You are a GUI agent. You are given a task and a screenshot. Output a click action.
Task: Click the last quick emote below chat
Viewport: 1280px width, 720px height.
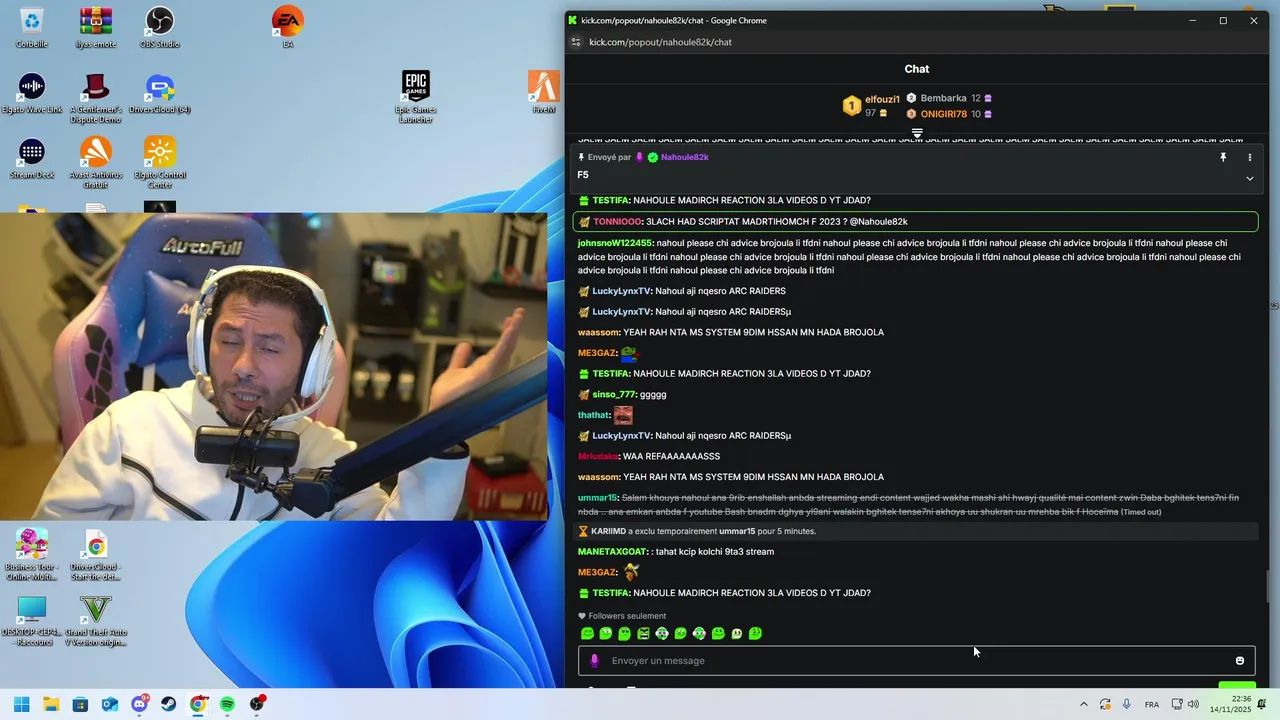[755, 633]
